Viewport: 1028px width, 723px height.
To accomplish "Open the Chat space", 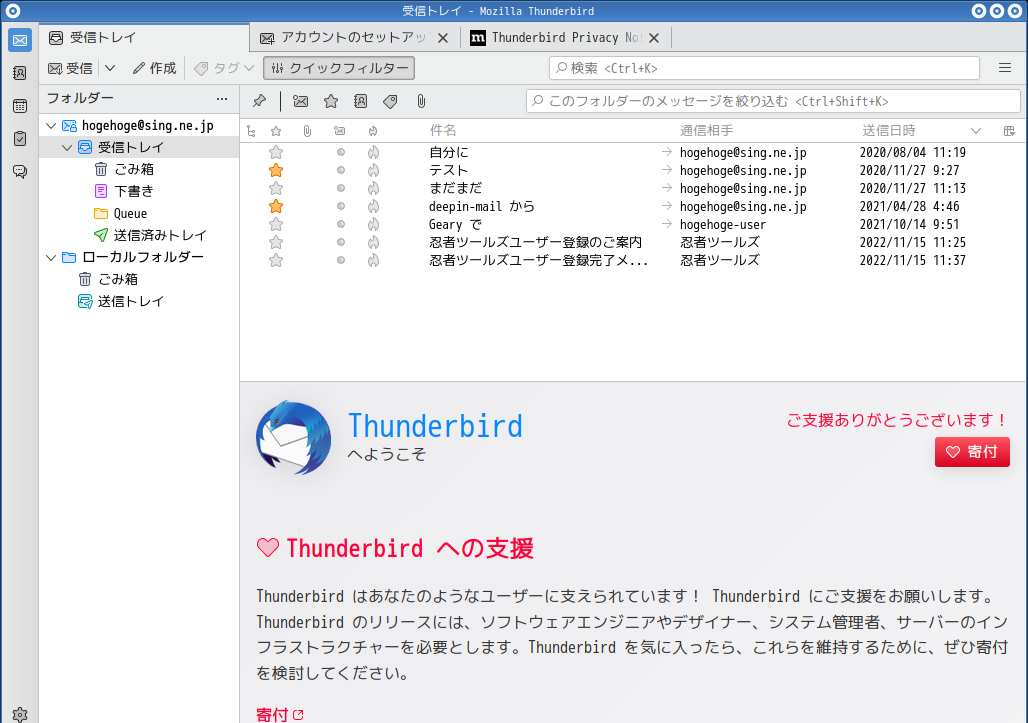I will (20, 171).
